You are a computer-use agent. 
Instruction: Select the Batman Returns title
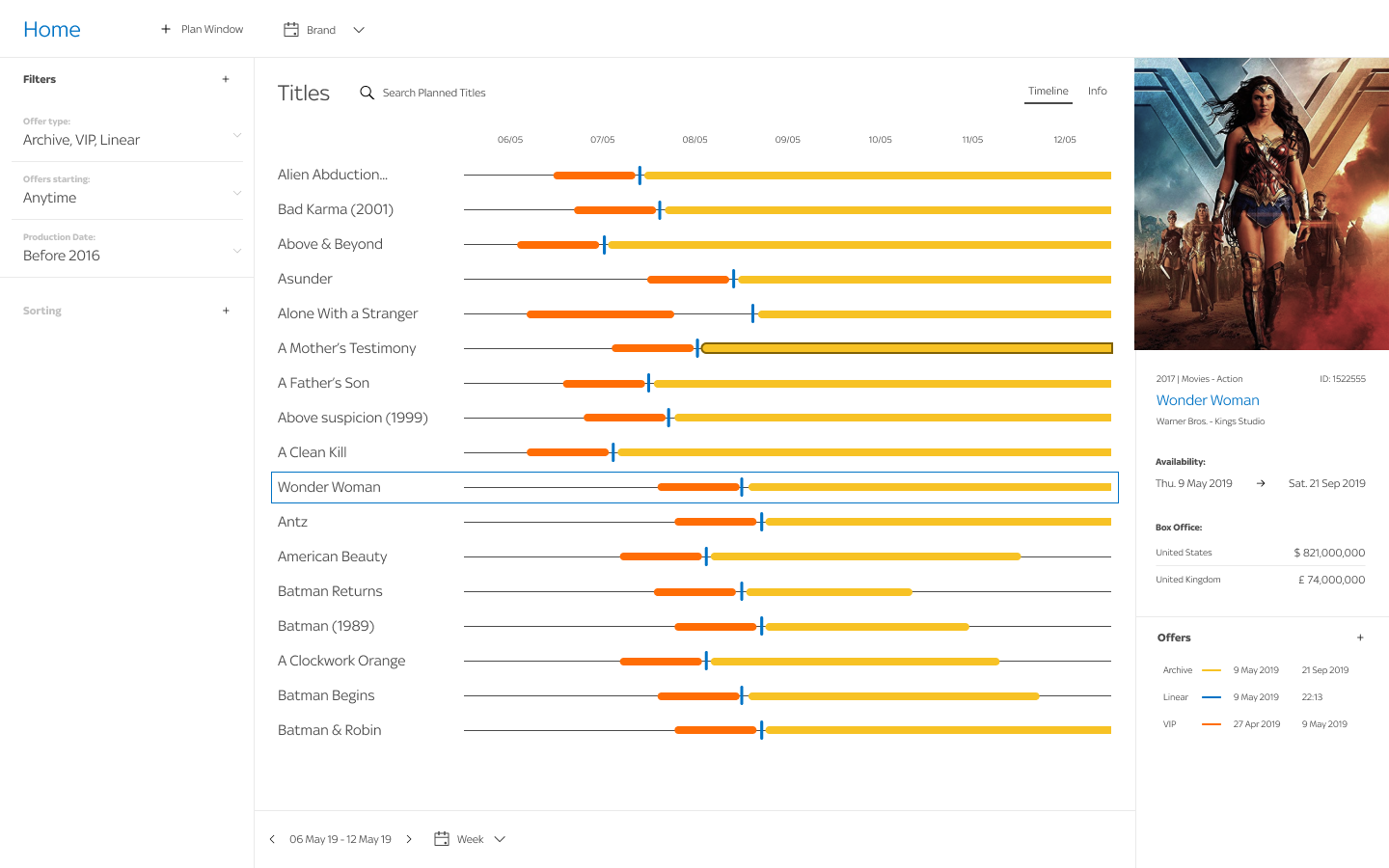330,591
